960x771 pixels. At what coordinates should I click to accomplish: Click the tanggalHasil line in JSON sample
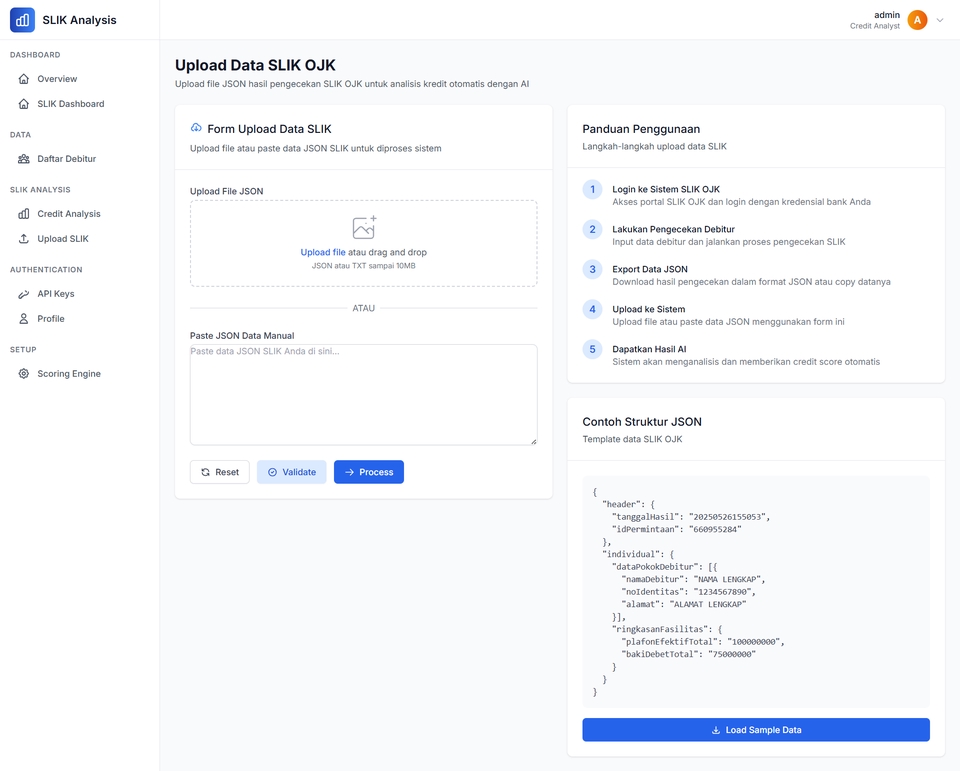click(x=691, y=517)
